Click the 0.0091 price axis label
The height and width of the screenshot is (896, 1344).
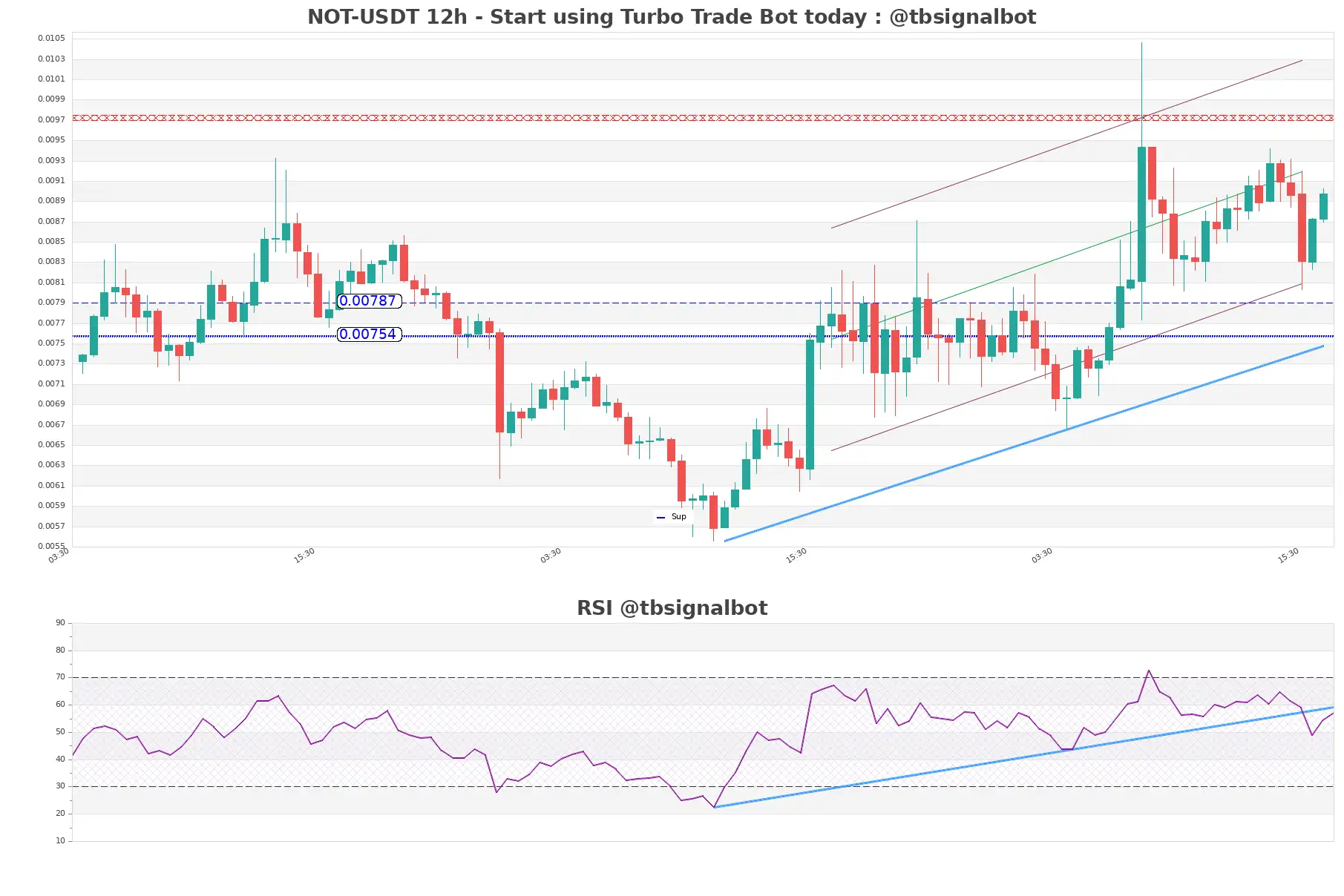click(51, 180)
